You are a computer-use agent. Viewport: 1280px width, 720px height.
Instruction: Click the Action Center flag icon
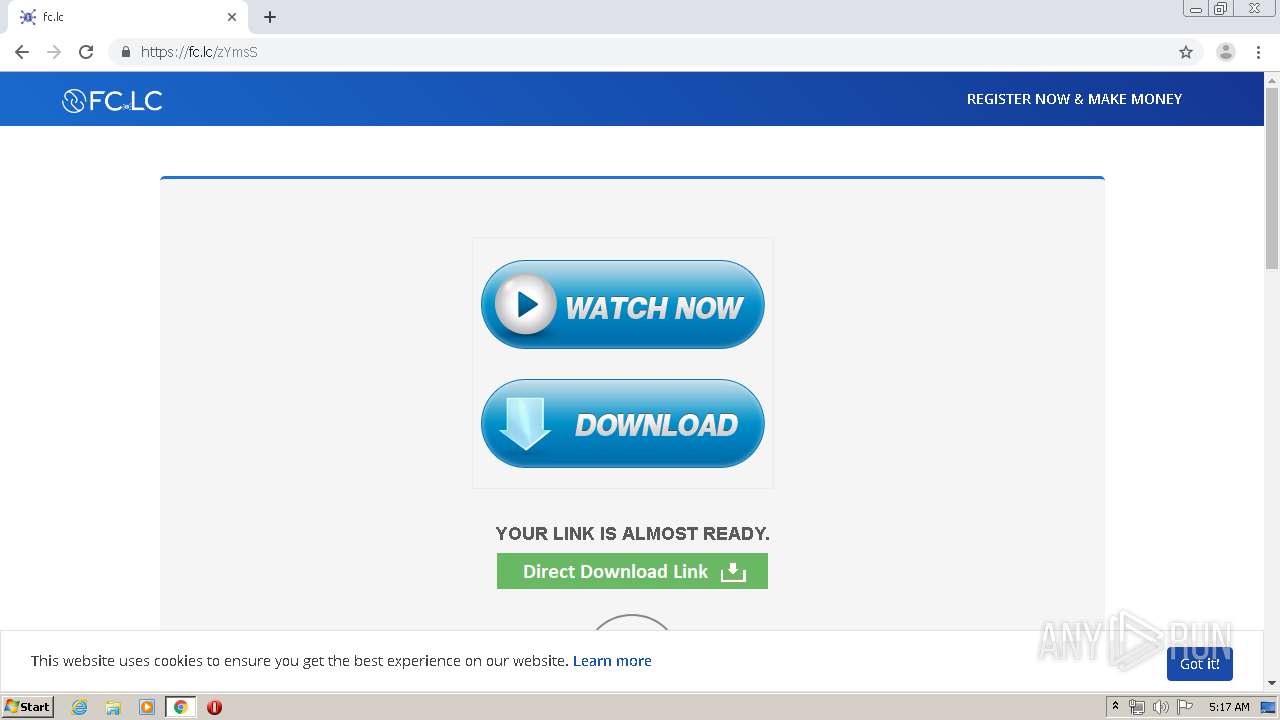click(1185, 707)
